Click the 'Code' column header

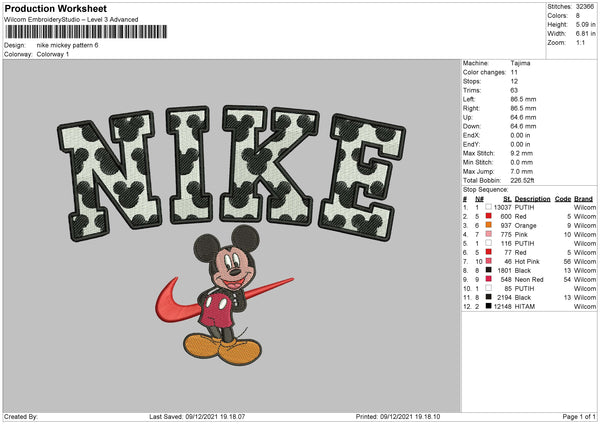[563, 199]
